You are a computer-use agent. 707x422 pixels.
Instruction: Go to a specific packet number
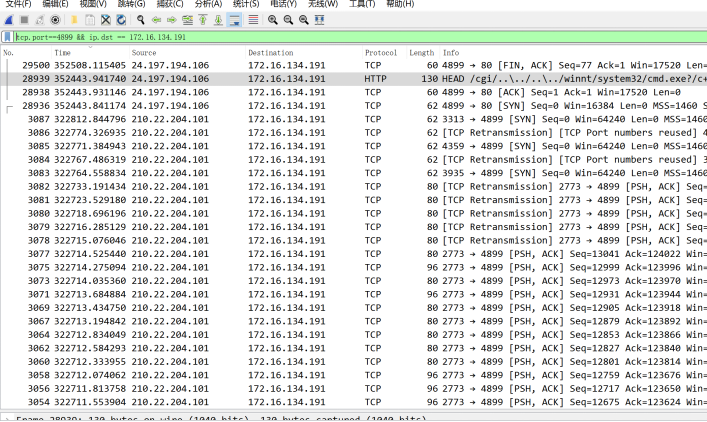187,20
